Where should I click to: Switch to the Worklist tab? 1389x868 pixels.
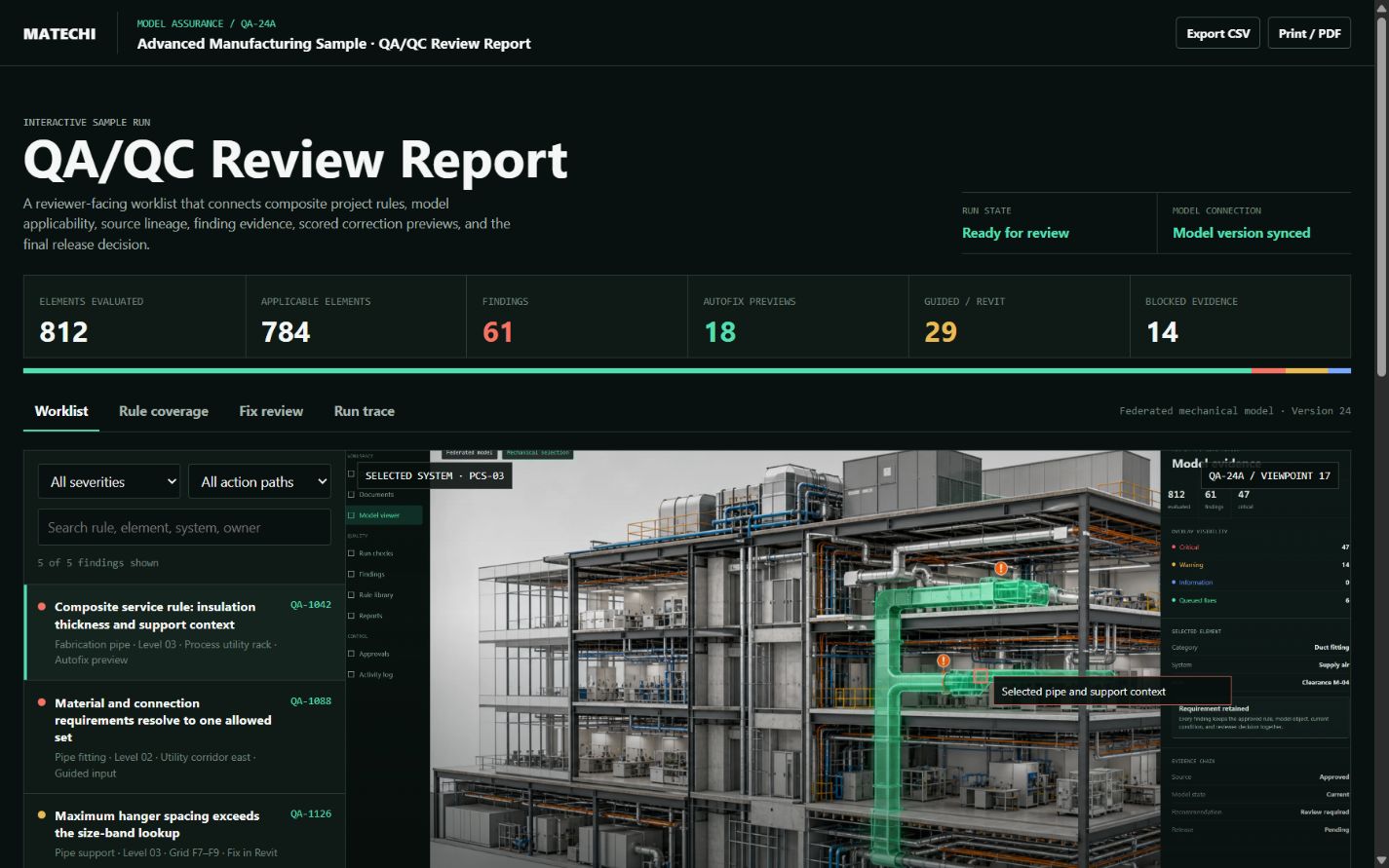pyautogui.click(x=61, y=411)
